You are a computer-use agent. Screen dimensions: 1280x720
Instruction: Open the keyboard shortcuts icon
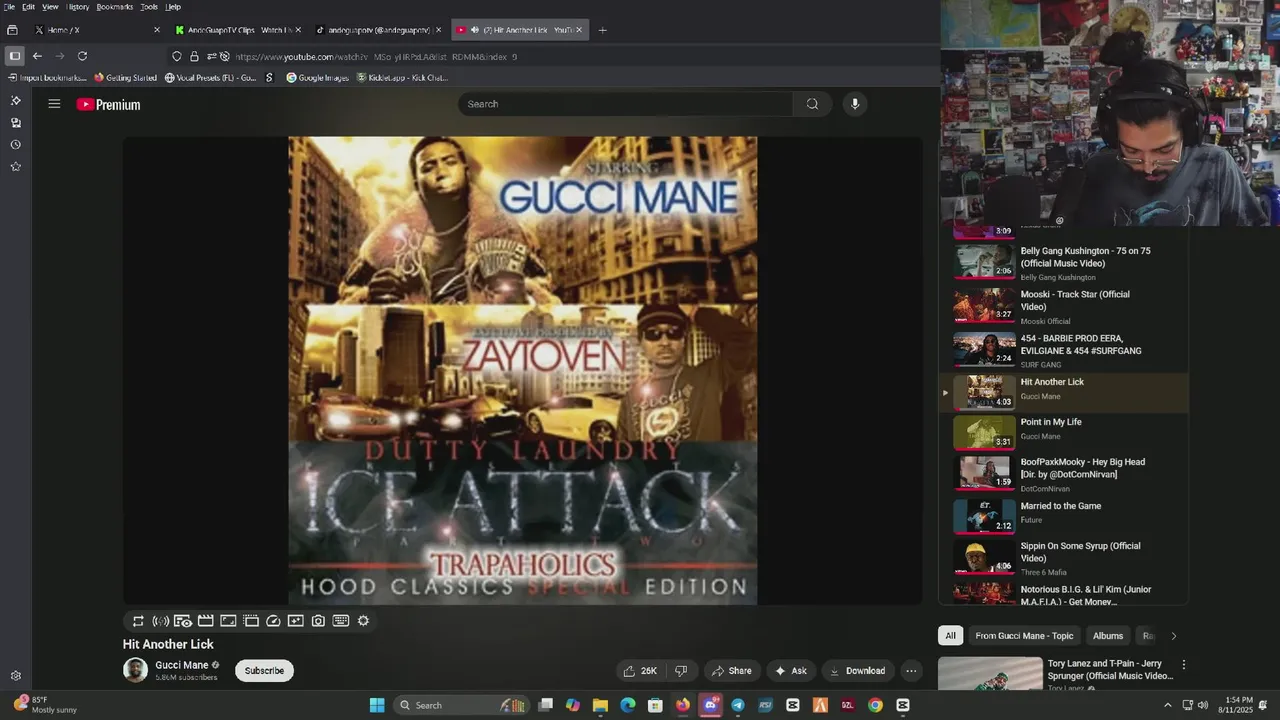pyautogui.click(x=341, y=621)
